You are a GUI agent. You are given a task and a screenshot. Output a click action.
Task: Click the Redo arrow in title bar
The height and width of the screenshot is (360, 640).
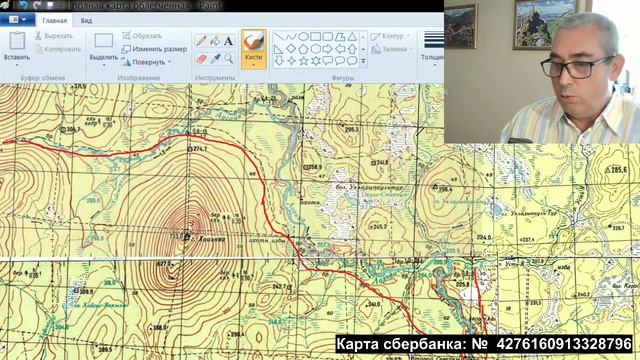click(37, 5)
